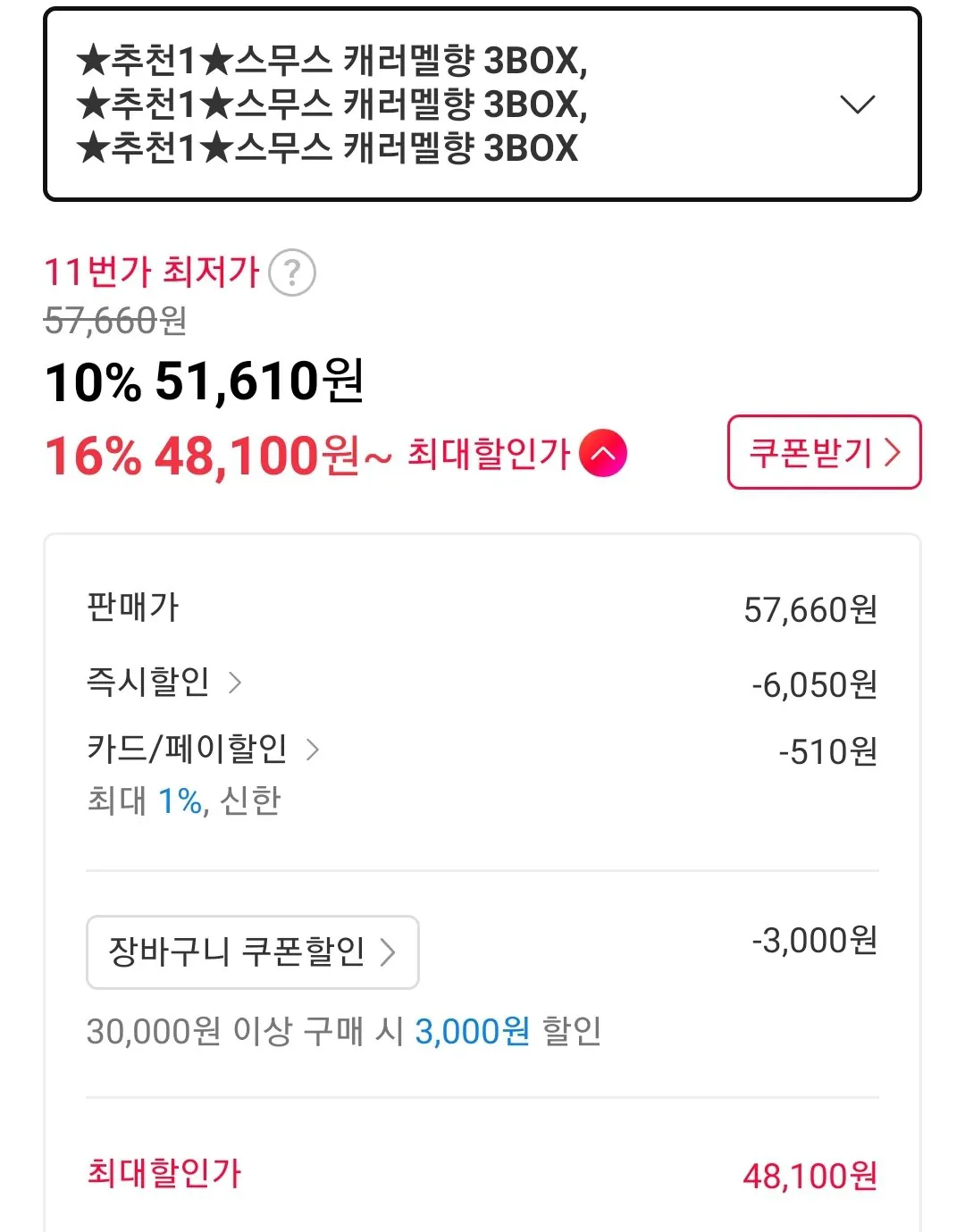This screenshot has height=1232, width=965.
Task: Collapse details with red circular arrow icon
Action: tap(603, 454)
